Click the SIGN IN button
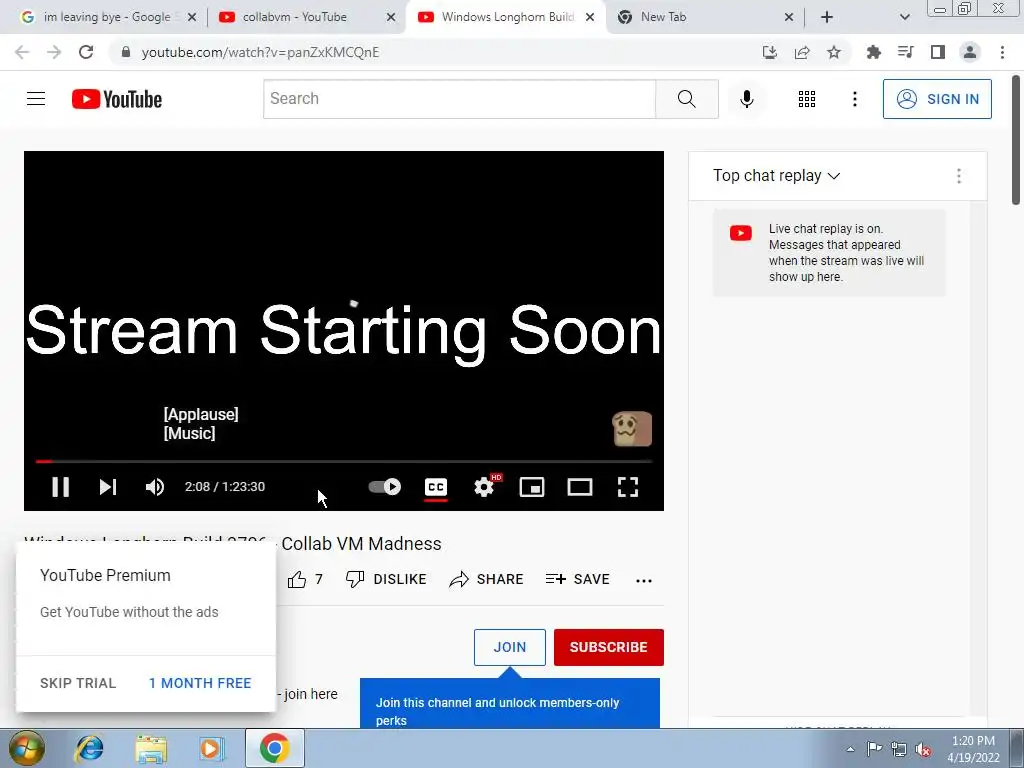 (937, 99)
